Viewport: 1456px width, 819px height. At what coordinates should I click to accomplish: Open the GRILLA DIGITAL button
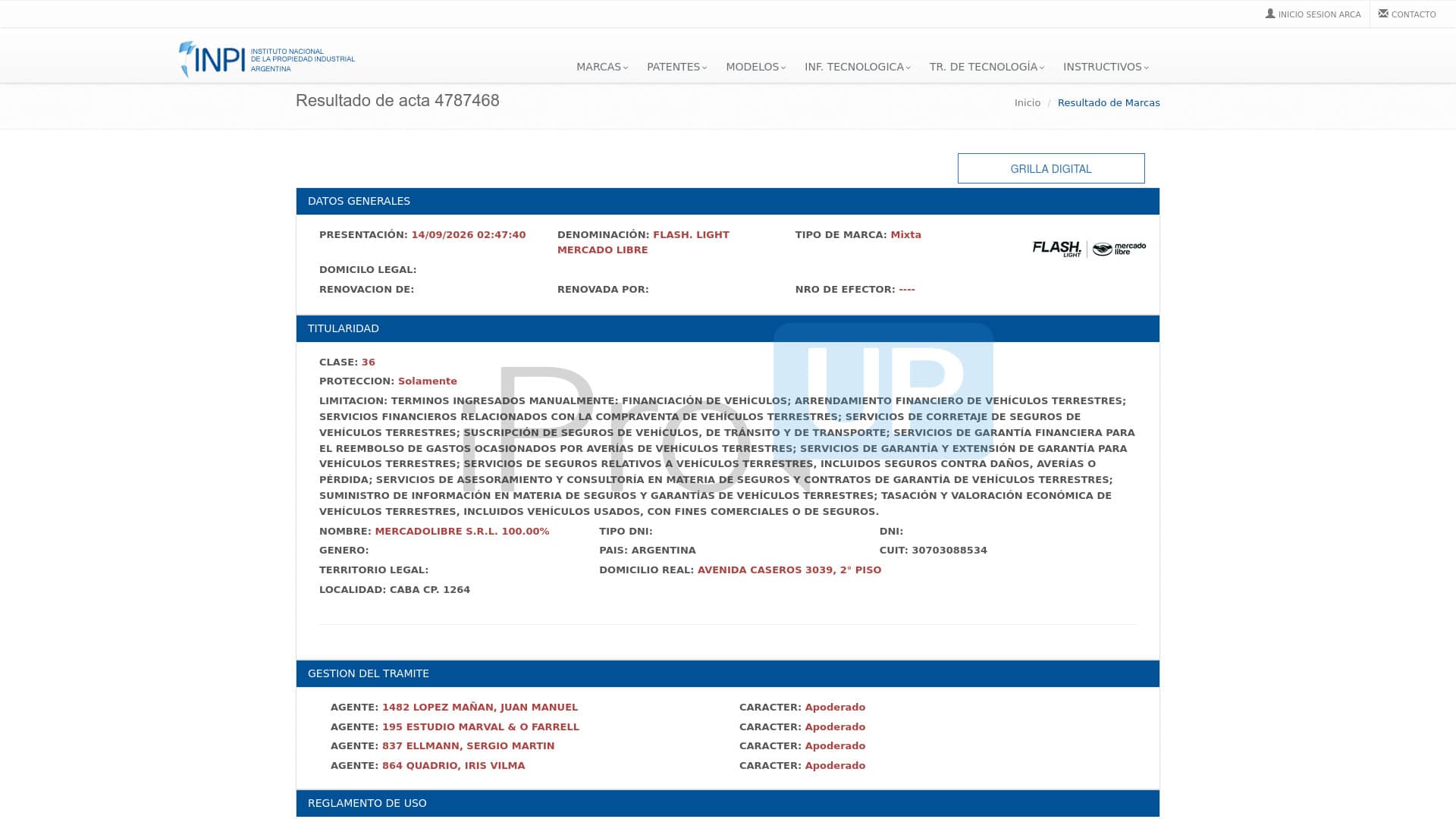click(1051, 168)
